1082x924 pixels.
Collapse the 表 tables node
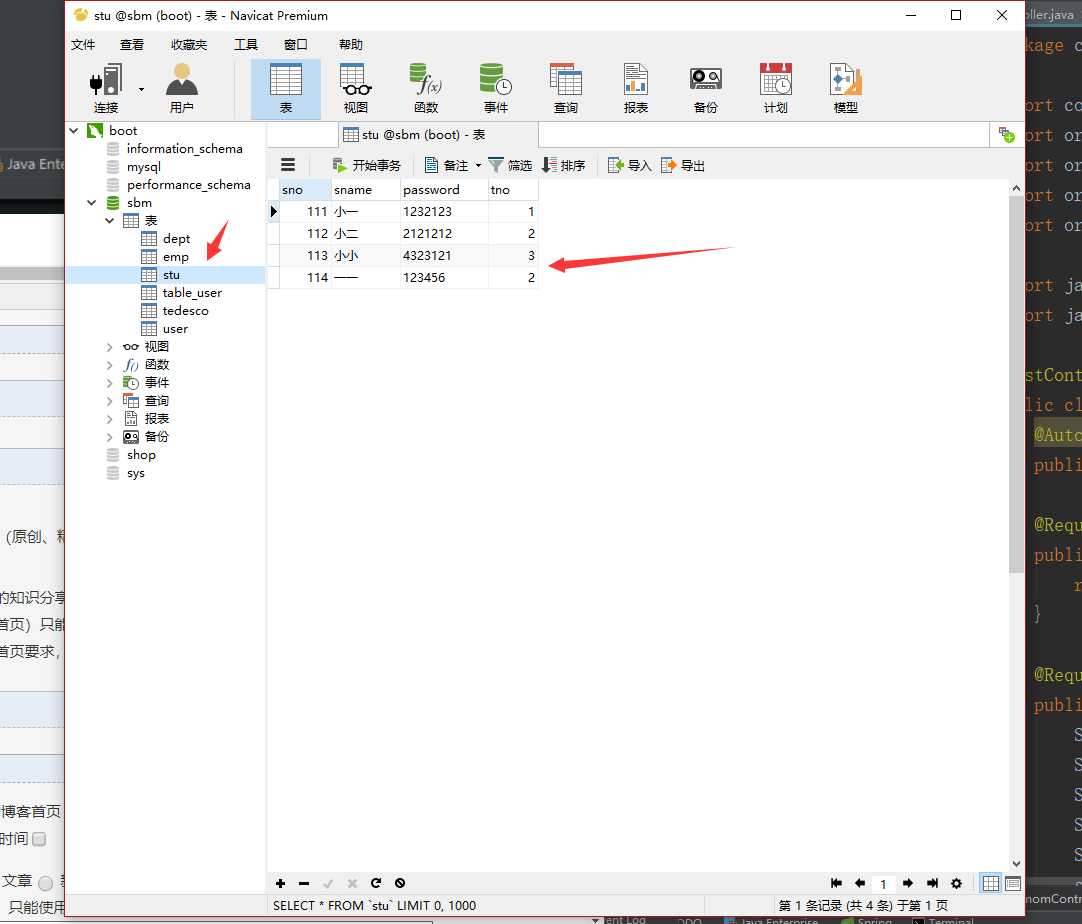110,220
